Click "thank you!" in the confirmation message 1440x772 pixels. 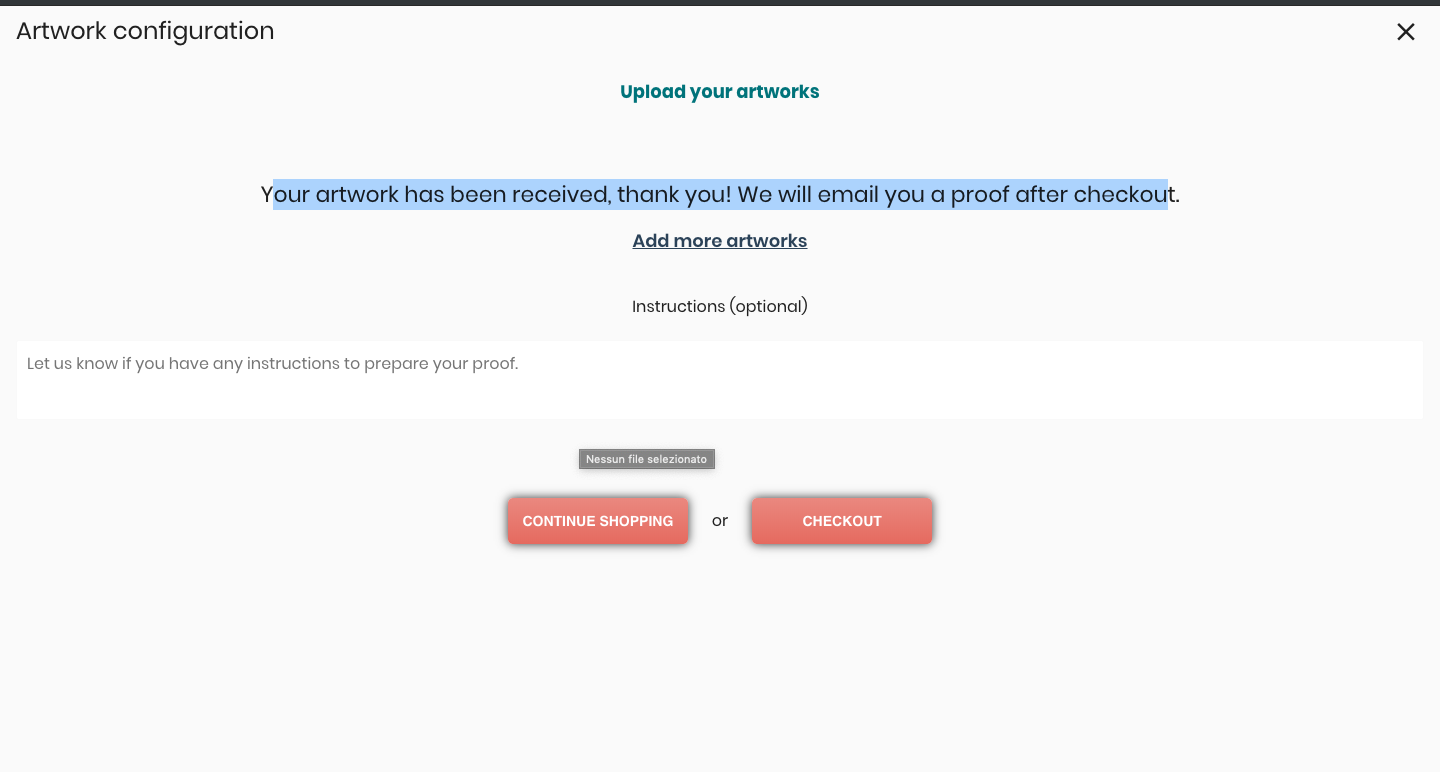[x=674, y=194]
